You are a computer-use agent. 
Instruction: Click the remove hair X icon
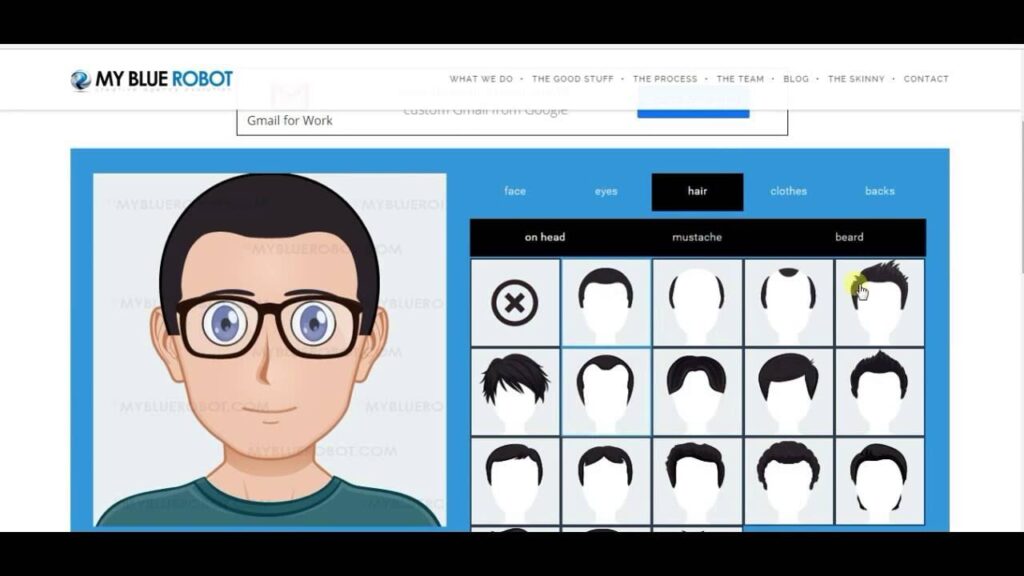(515, 302)
